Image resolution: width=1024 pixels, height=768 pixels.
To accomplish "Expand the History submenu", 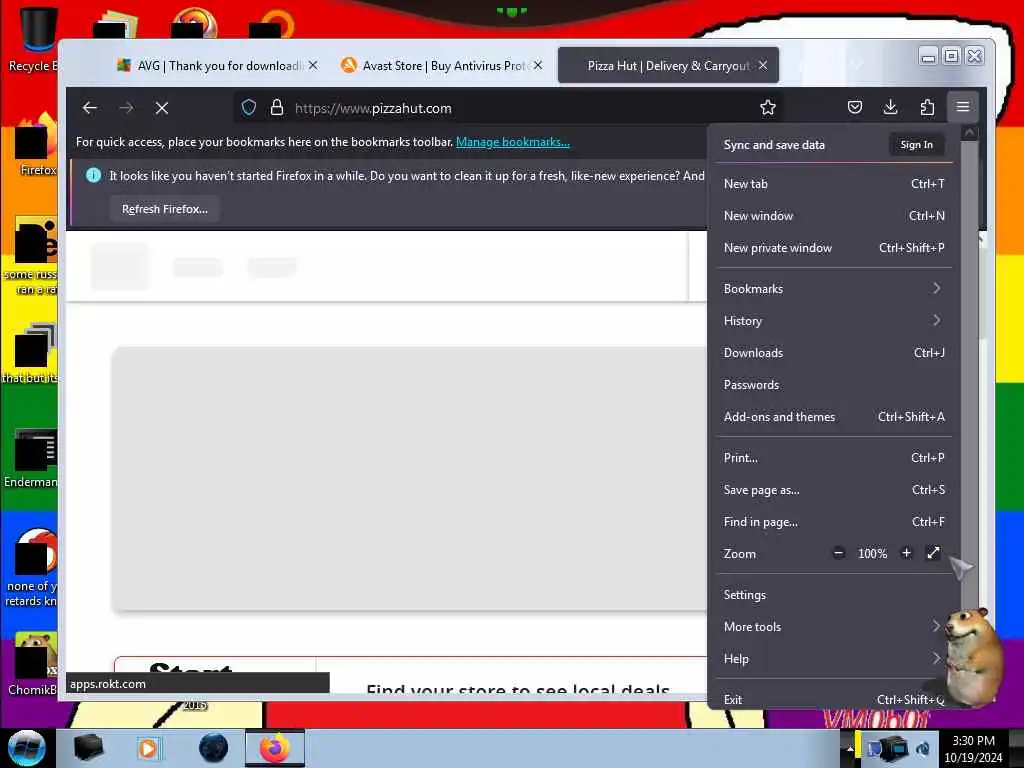I will 834,321.
